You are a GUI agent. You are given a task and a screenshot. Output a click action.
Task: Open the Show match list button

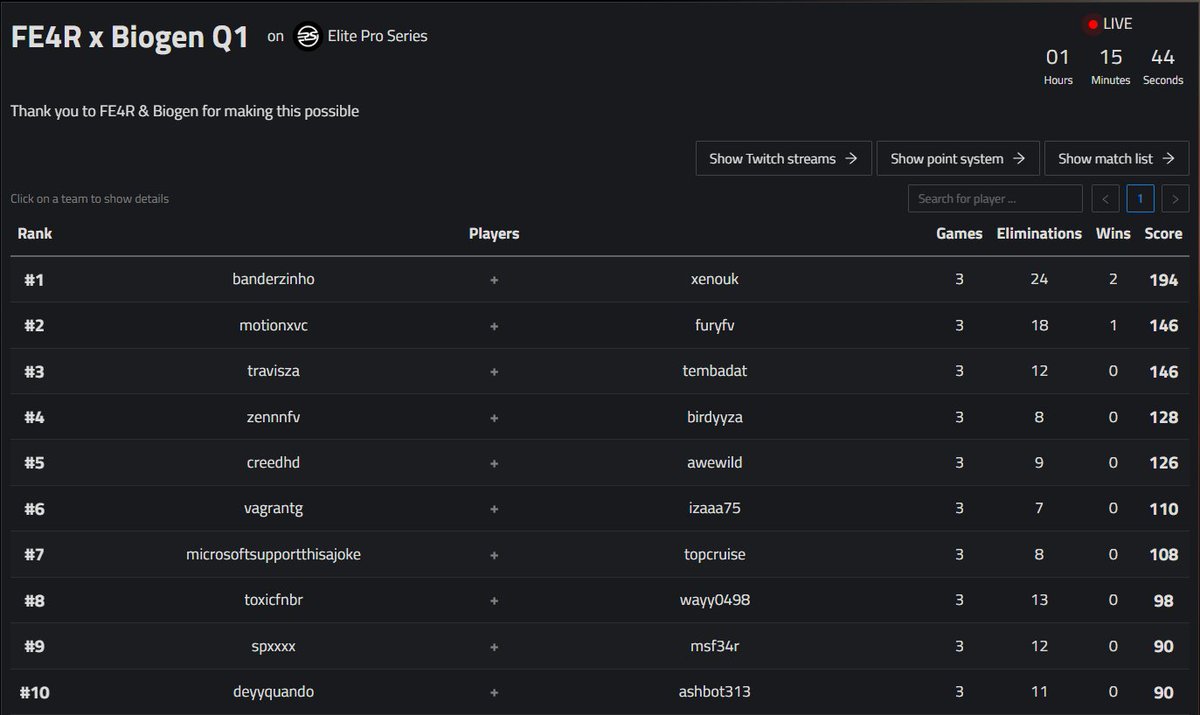pos(1116,158)
